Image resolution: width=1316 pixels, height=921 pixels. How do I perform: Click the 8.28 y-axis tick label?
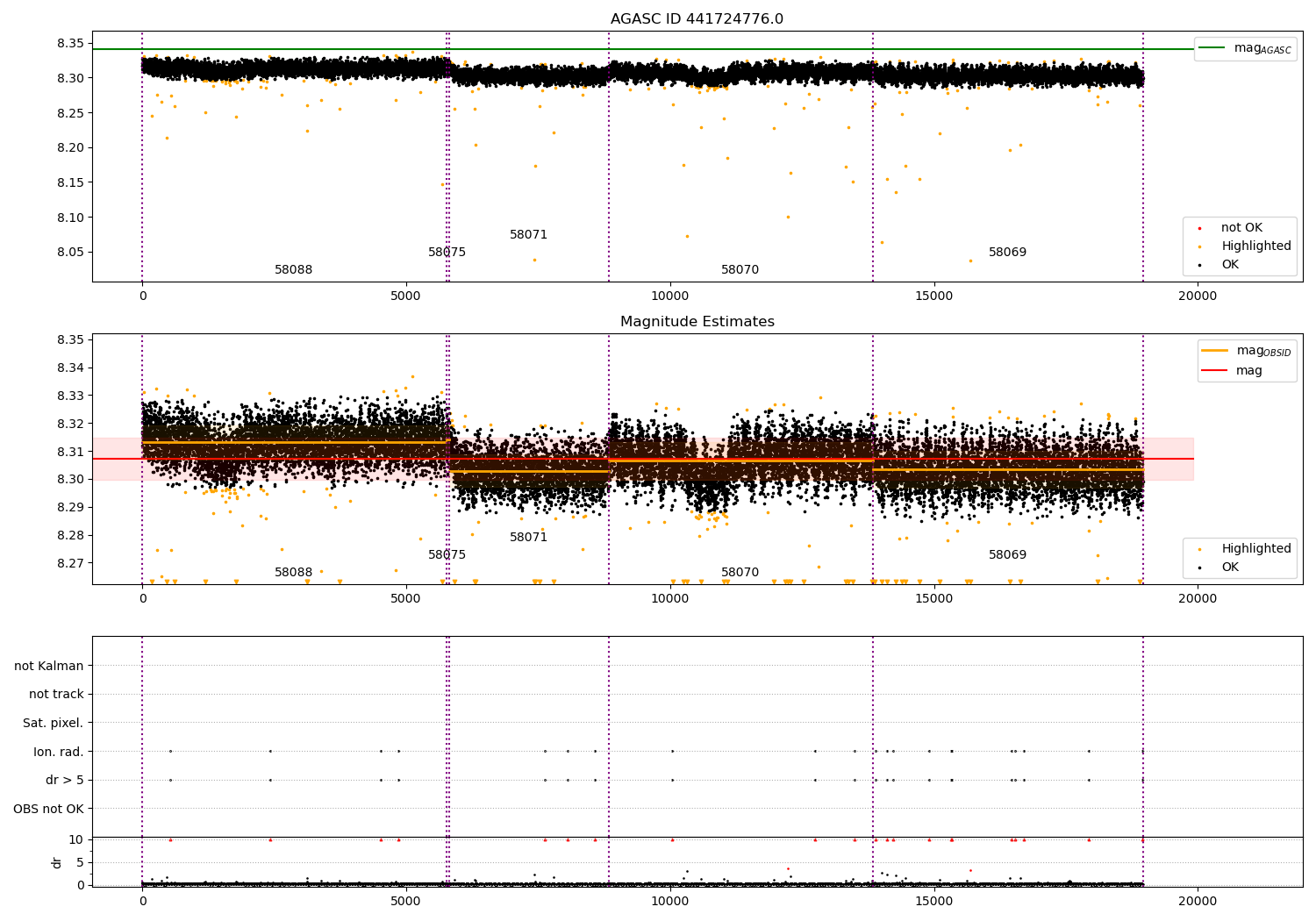70,536
